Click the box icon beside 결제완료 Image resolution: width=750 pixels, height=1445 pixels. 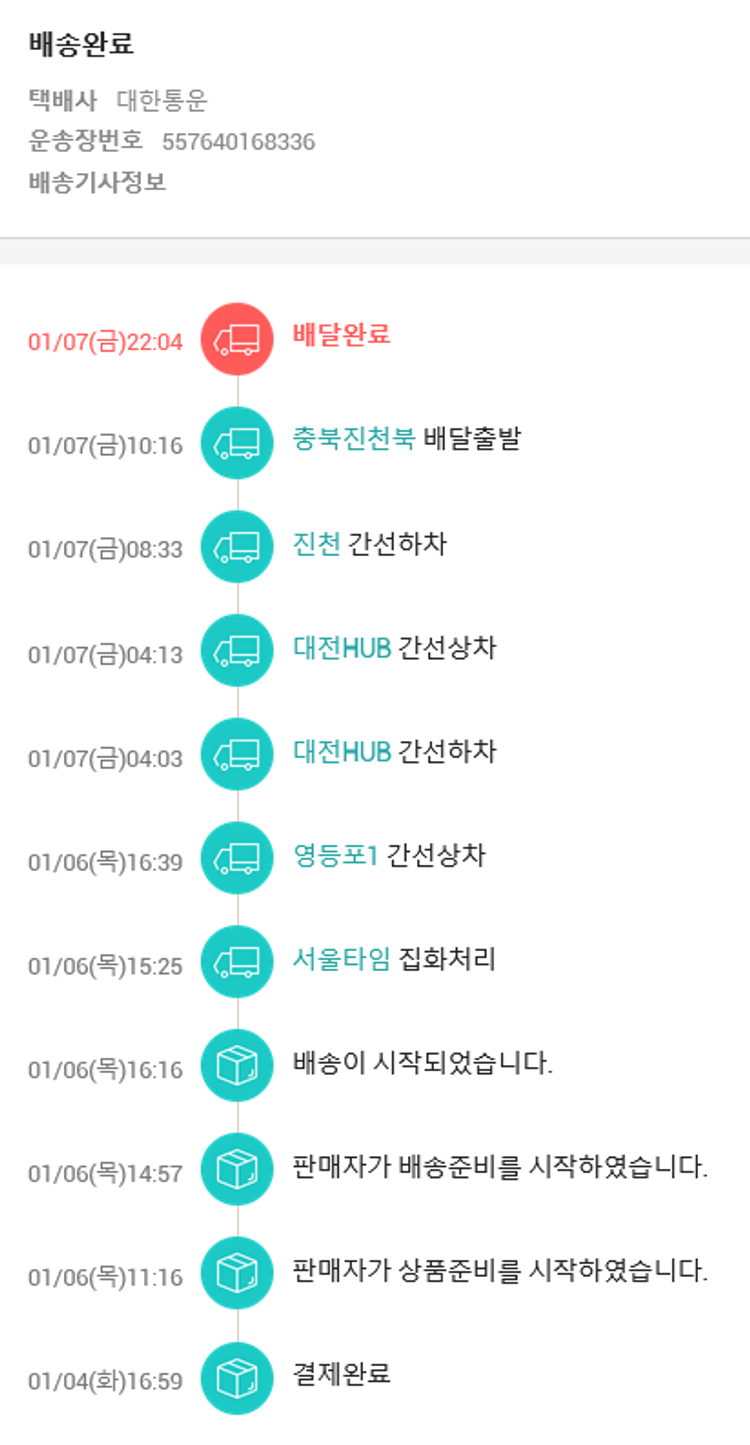tap(237, 1378)
